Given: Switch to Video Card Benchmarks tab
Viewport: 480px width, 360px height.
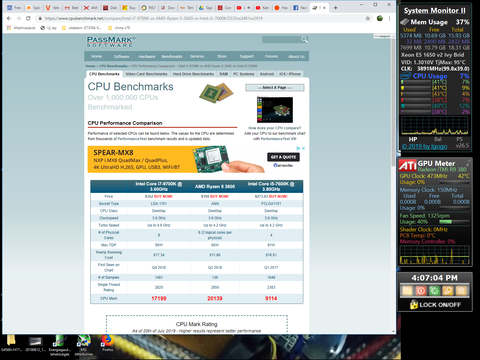Looking at the screenshot, I should pos(147,74).
